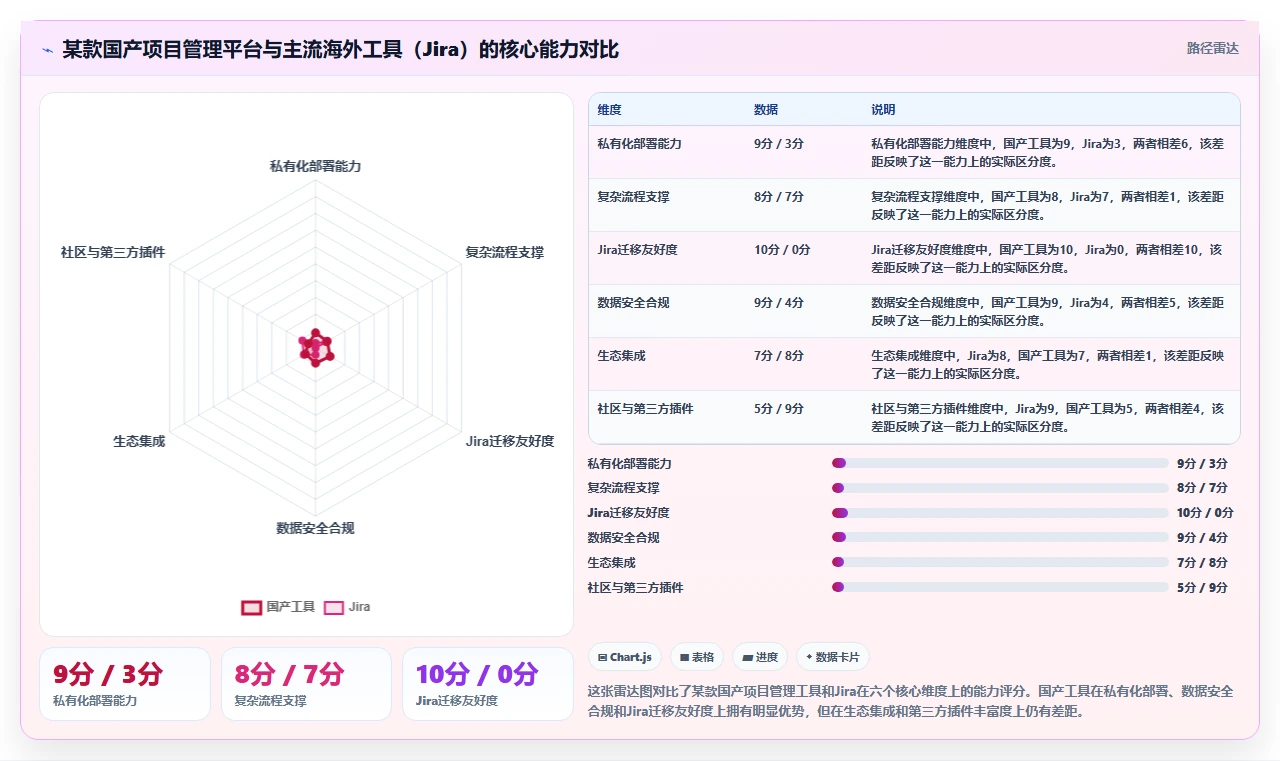Toggle the Jira legend swatch in the radar chart
Viewport: 1280px width, 761px height.
click(x=334, y=607)
